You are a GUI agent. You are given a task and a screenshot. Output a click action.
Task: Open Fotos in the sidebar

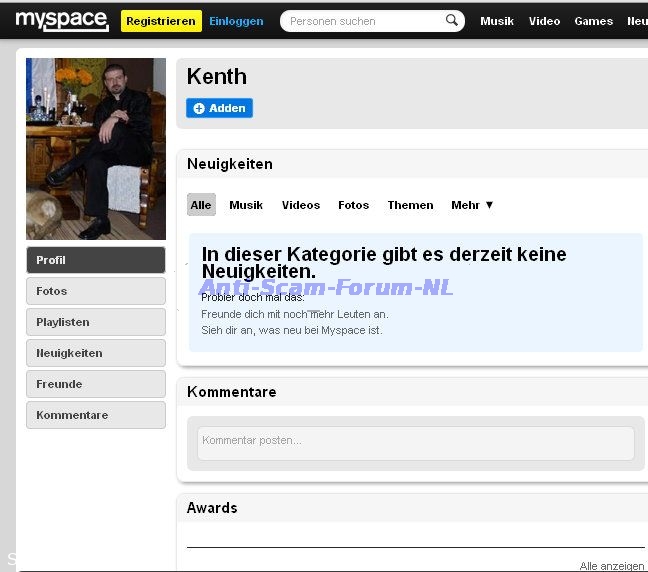click(x=96, y=291)
